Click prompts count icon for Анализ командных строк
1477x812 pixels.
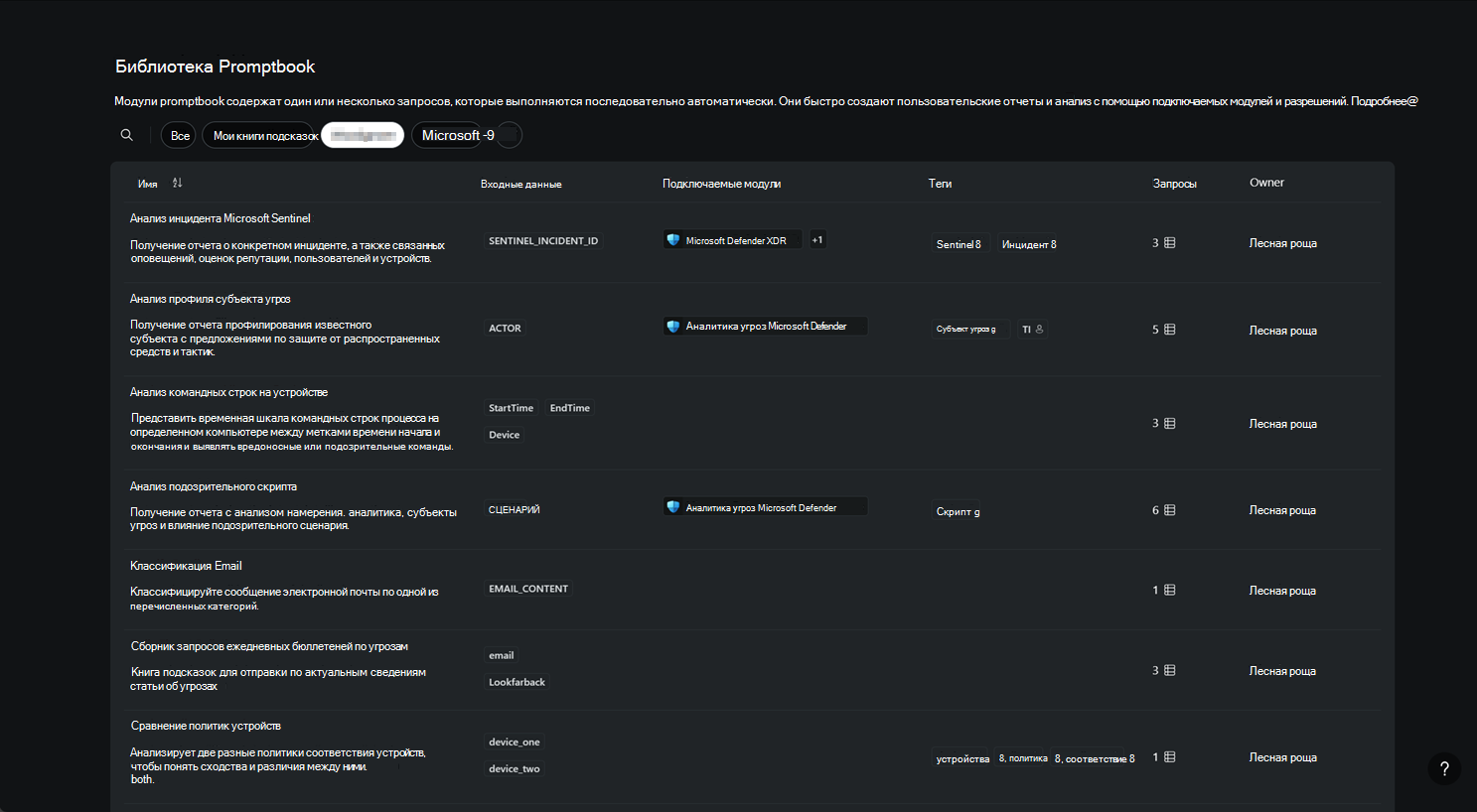point(1170,423)
